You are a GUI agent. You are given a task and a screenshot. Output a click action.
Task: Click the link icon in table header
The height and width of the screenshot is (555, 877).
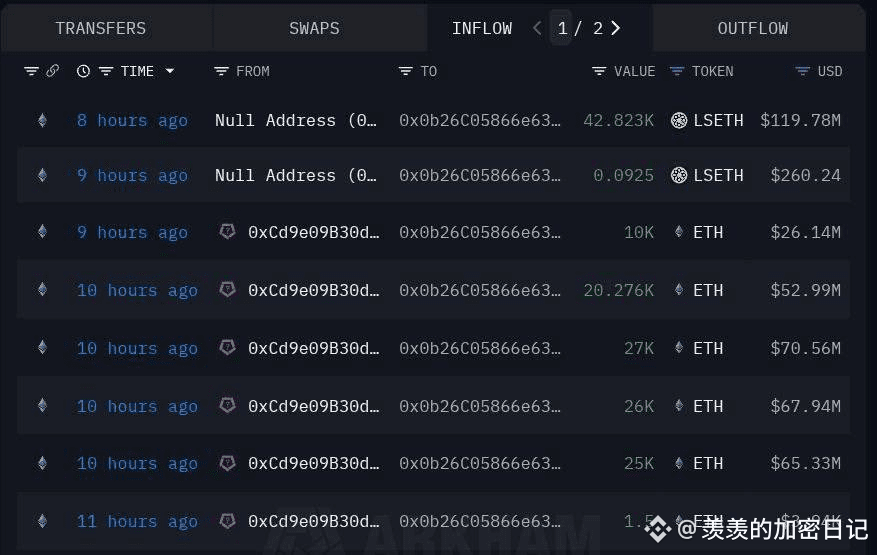click(x=53, y=71)
